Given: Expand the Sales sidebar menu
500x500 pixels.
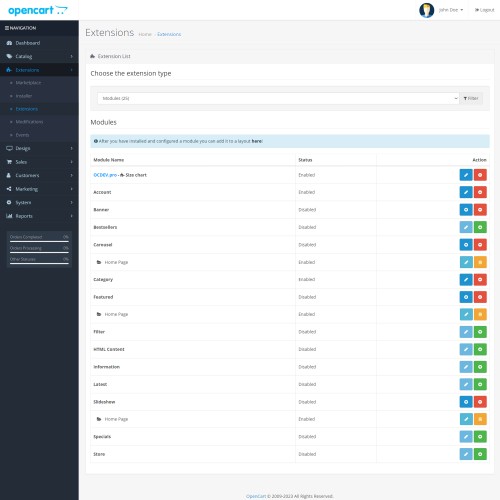Looking at the screenshot, I should (39, 162).
